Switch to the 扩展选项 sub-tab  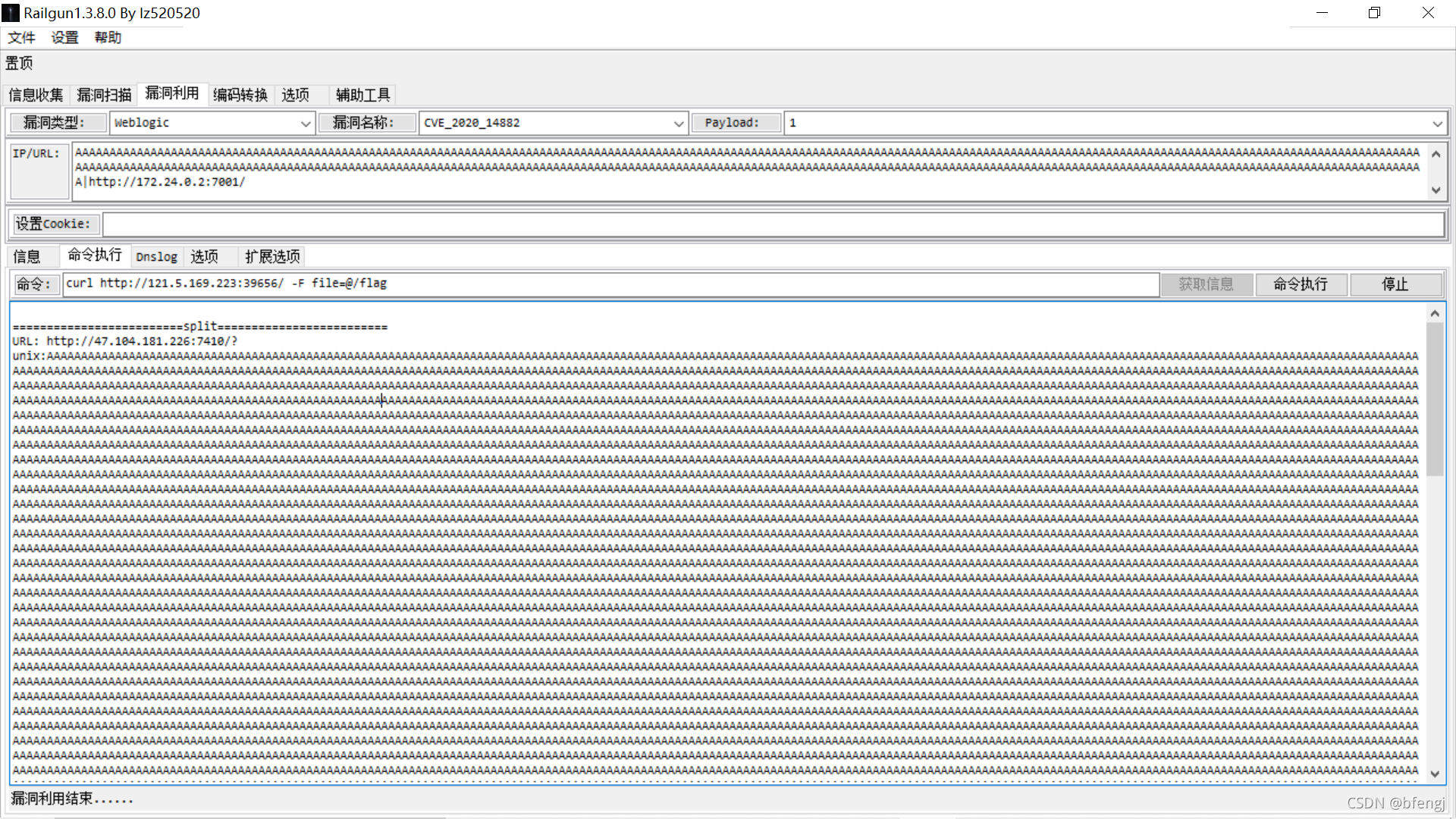(x=272, y=256)
